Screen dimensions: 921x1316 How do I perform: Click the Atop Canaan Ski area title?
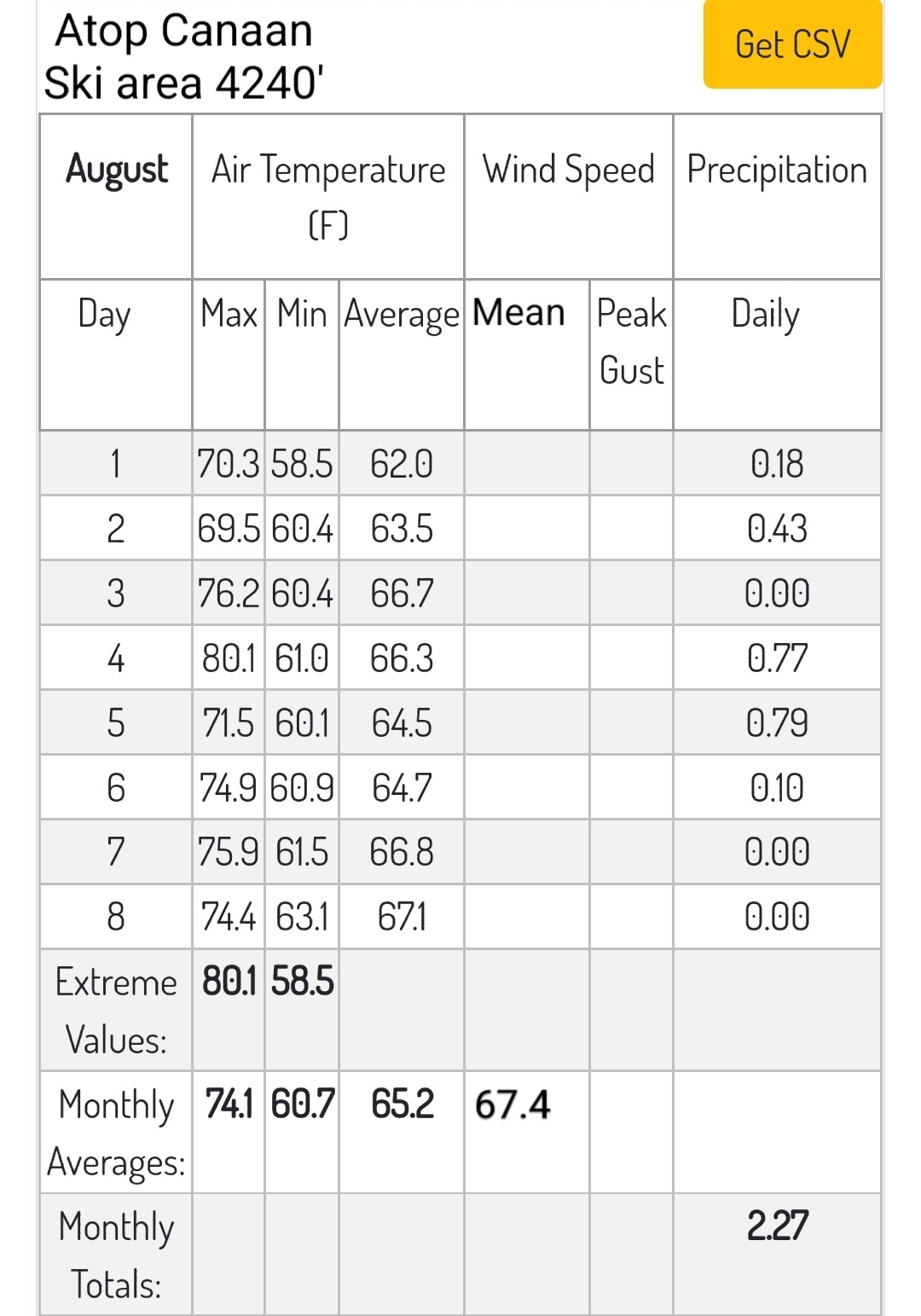pyautogui.click(x=183, y=56)
